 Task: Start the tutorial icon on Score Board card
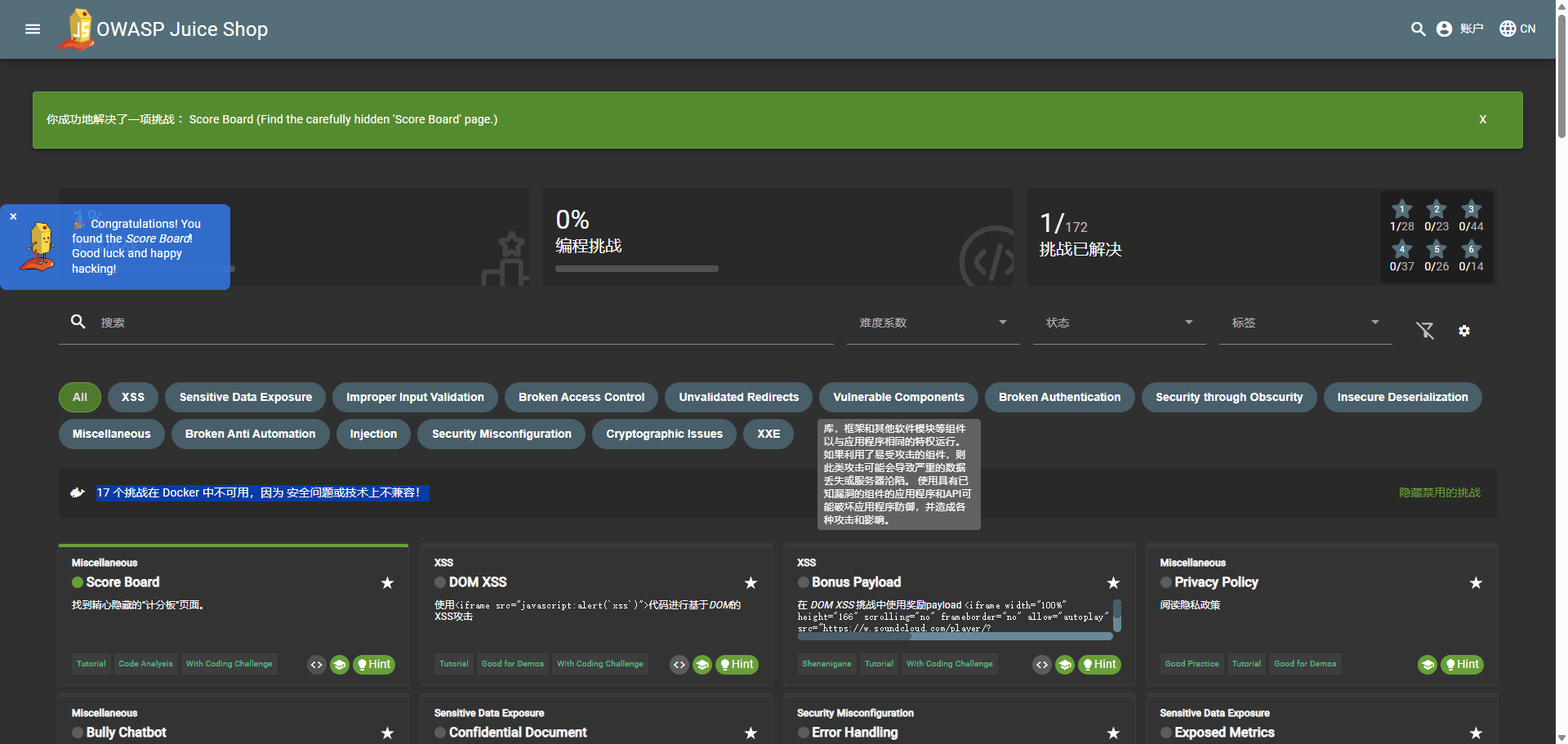[340, 665]
